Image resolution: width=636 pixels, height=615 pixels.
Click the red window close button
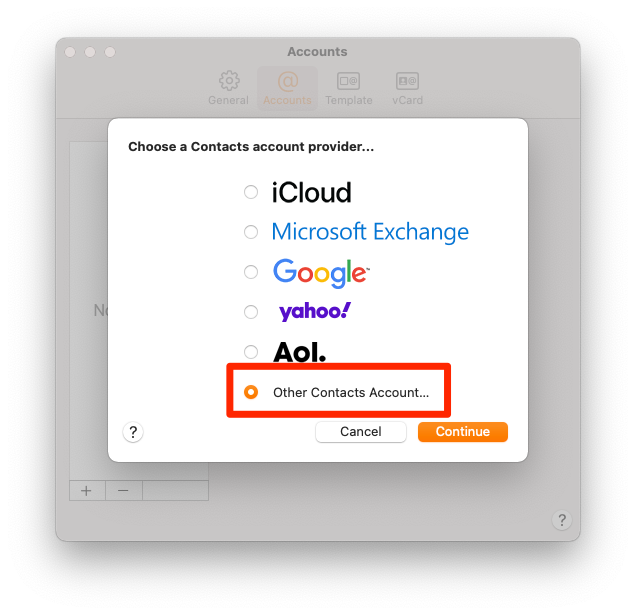coord(70,52)
